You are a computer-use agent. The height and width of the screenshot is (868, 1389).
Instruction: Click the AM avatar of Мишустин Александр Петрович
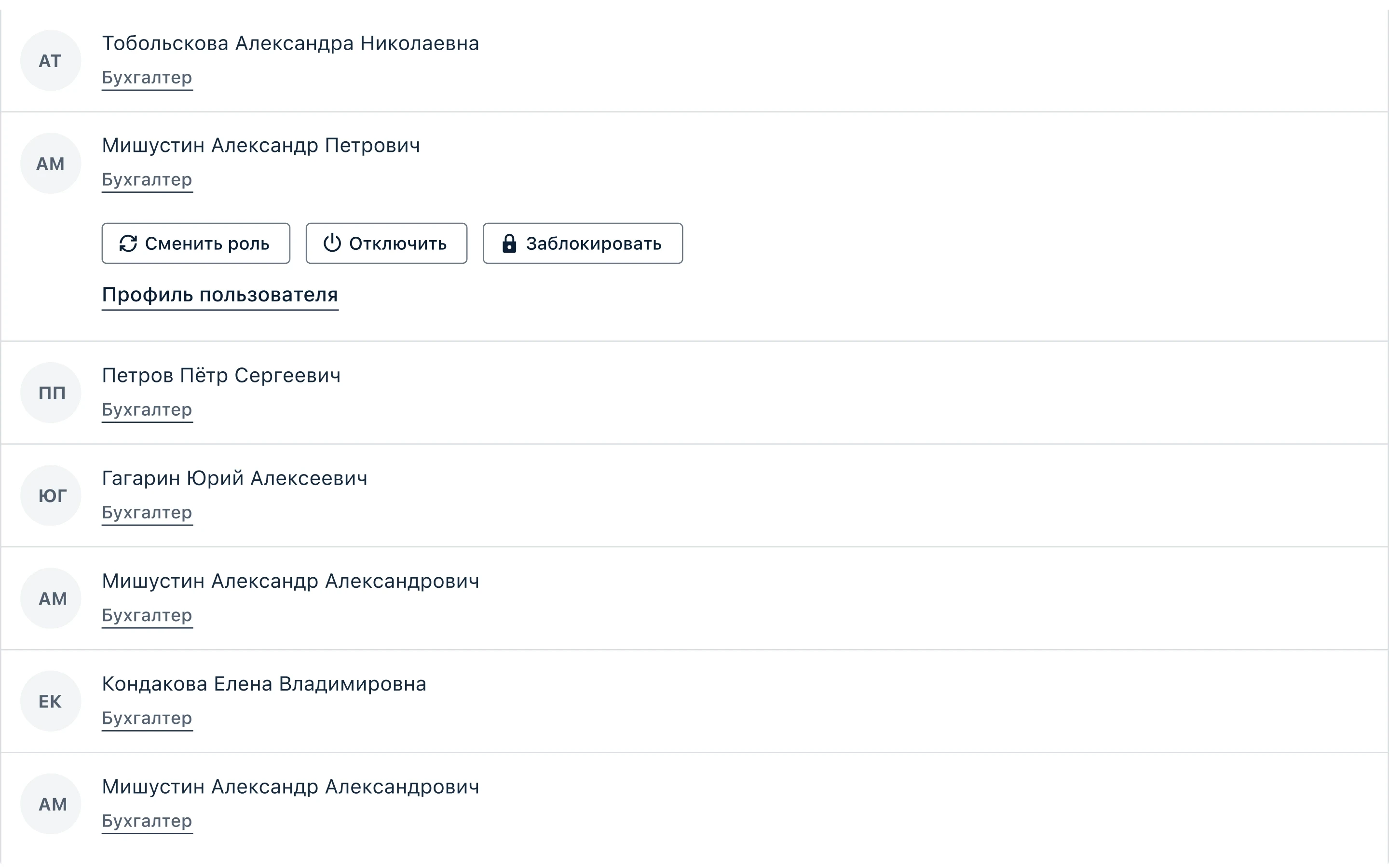[x=51, y=163]
